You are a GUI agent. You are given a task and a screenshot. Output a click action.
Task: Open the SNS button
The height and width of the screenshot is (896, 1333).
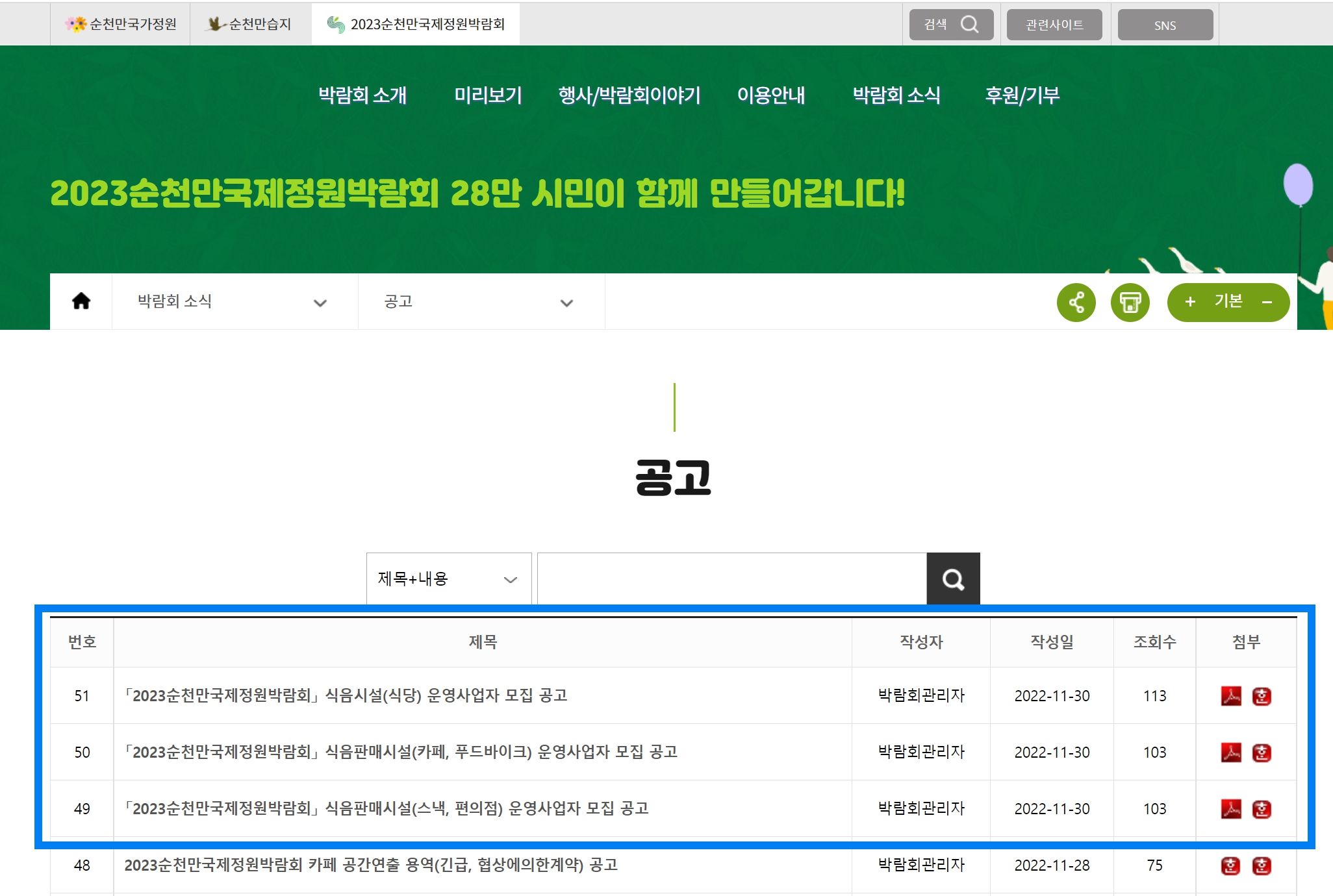(x=1165, y=25)
